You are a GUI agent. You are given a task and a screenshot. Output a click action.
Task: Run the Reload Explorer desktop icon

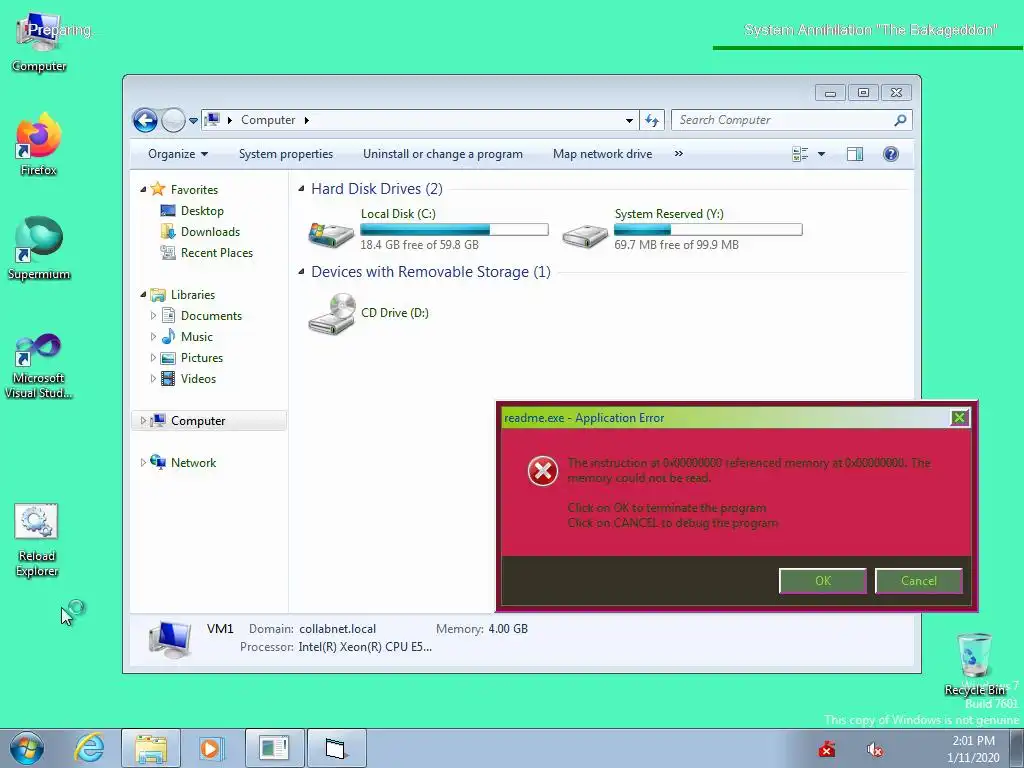(x=37, y=541)
